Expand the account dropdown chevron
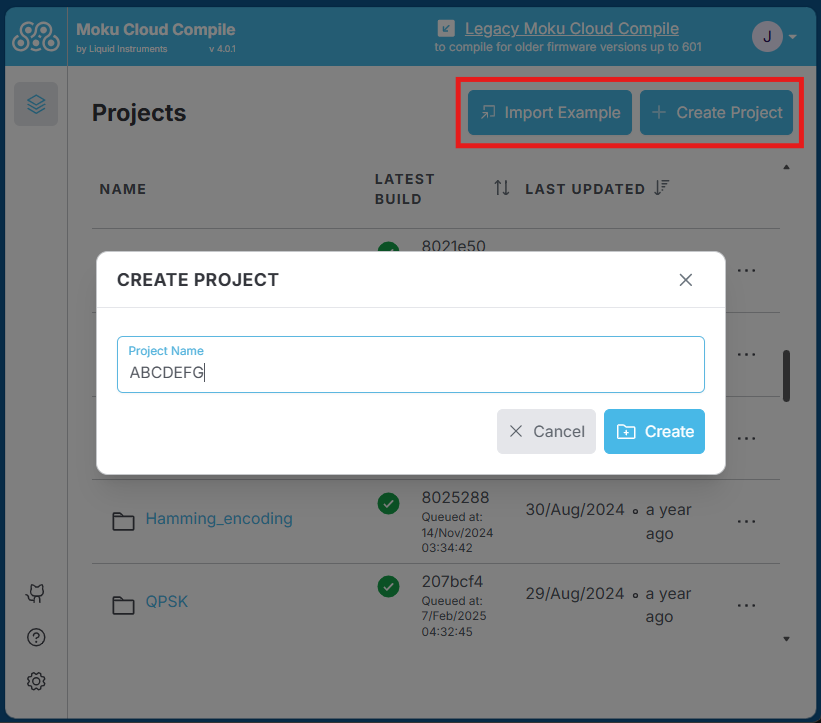Image resolution: width=821 pixels, height=723 pixels. pos(792,36)
